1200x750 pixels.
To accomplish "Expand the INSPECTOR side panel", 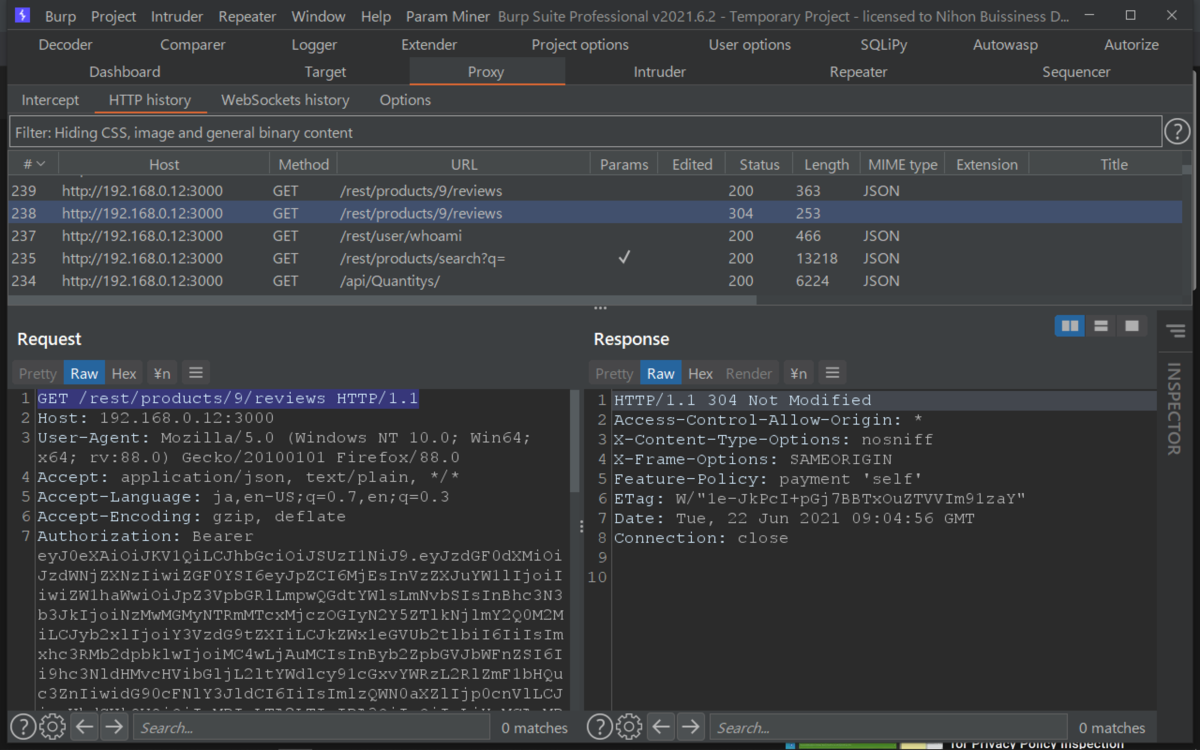I will 1175,409.
